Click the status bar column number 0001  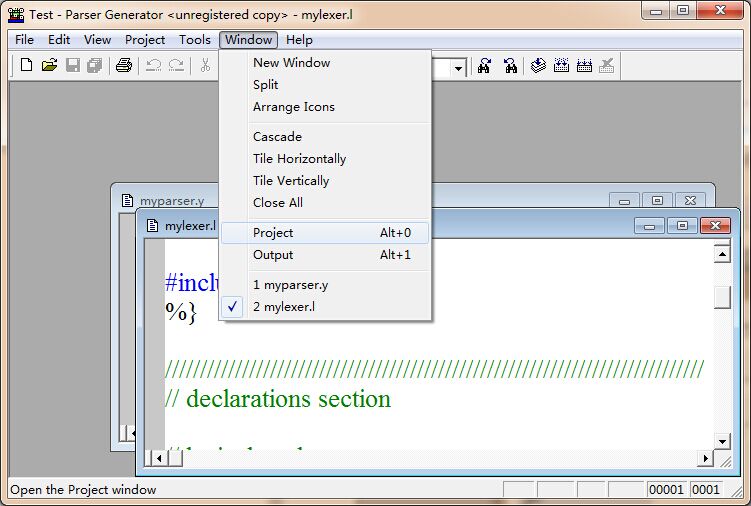tap(705, 490)
